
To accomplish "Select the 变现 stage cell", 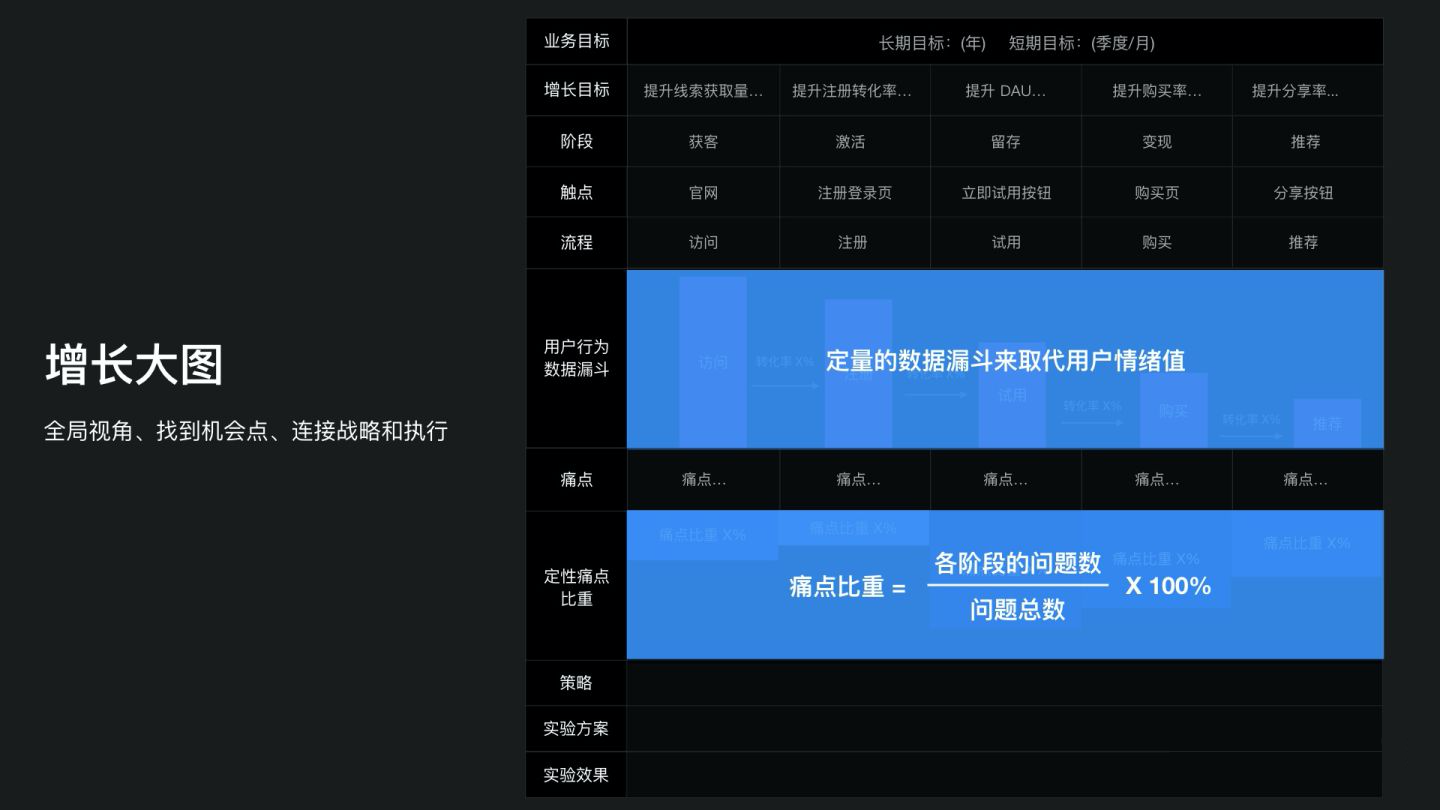I will [x=1156, y=141].
